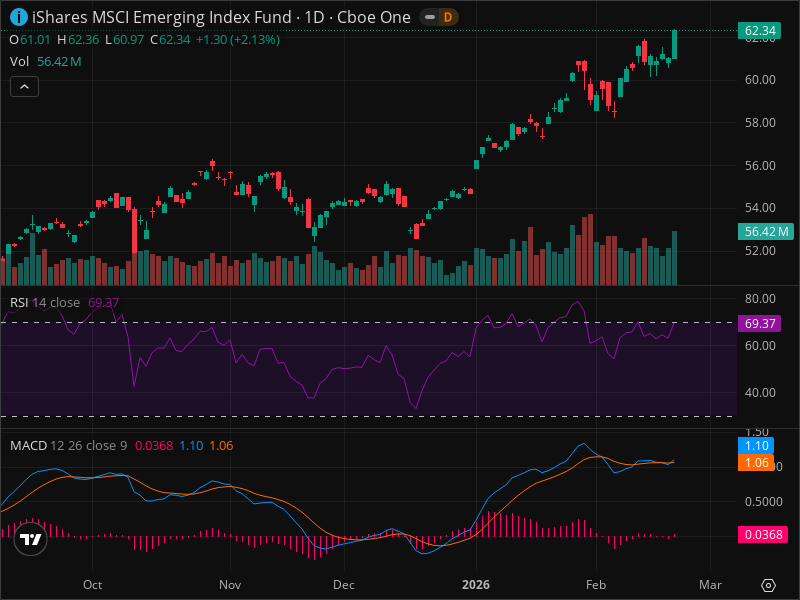800x600 pixels.
Task: Click the Oct label on time axis
Action: [92, 585]
